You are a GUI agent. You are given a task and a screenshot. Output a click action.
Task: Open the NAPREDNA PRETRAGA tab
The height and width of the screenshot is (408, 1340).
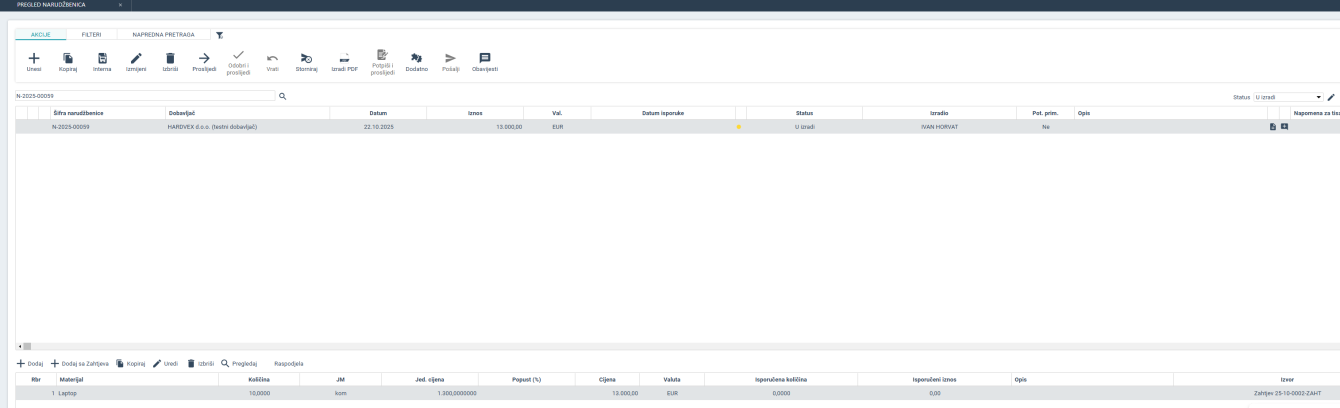pos(163,34)
